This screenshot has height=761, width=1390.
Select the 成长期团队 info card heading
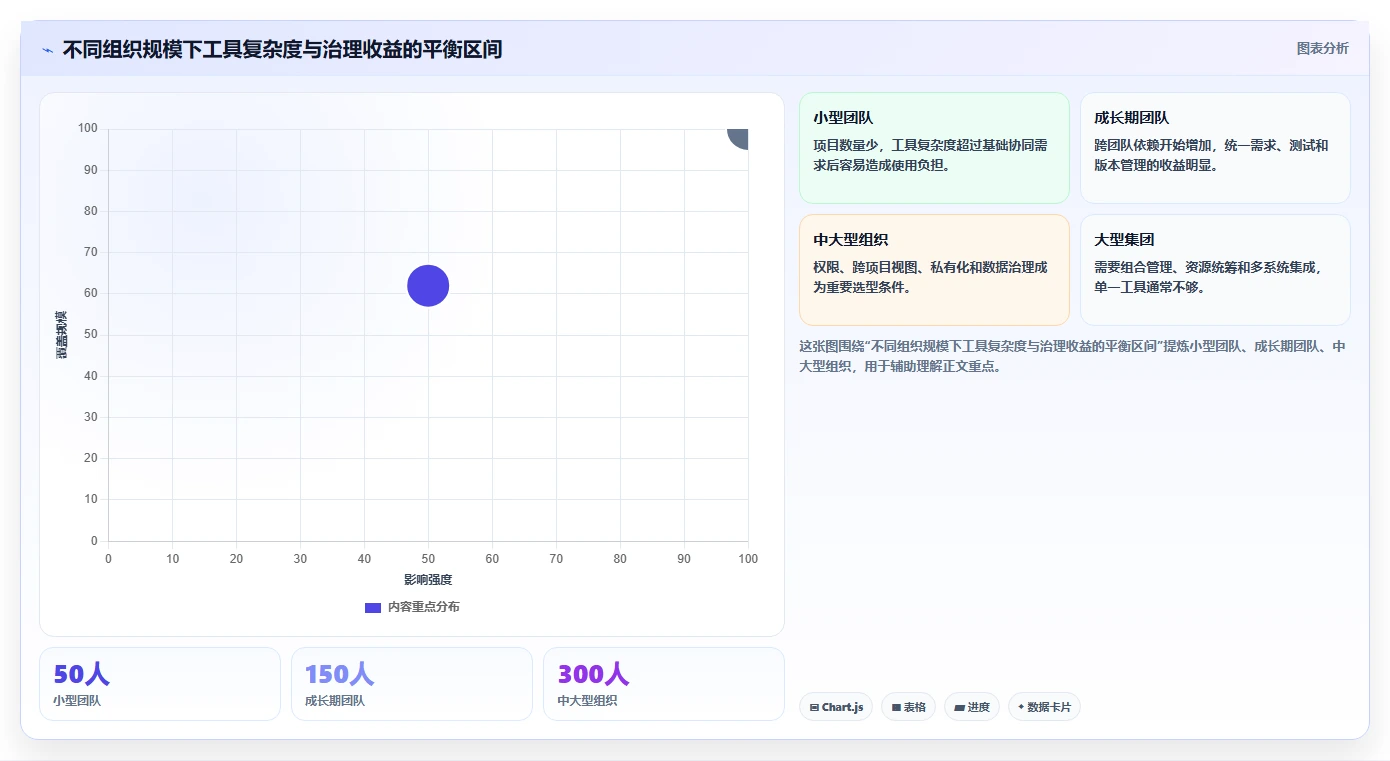(x=1132, y=118)
